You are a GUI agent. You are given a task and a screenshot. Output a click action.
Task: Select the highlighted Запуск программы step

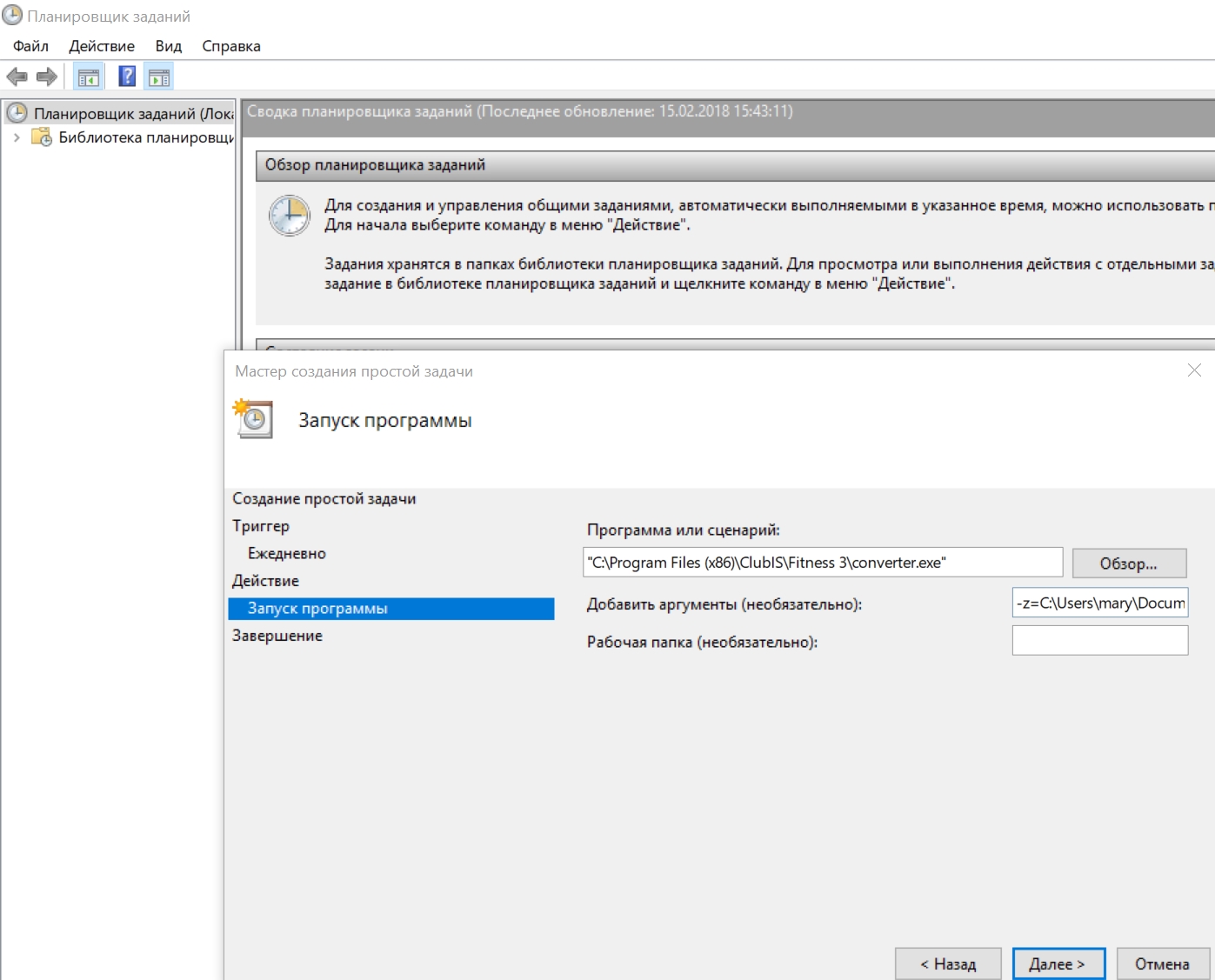click(x=391, y=609)
